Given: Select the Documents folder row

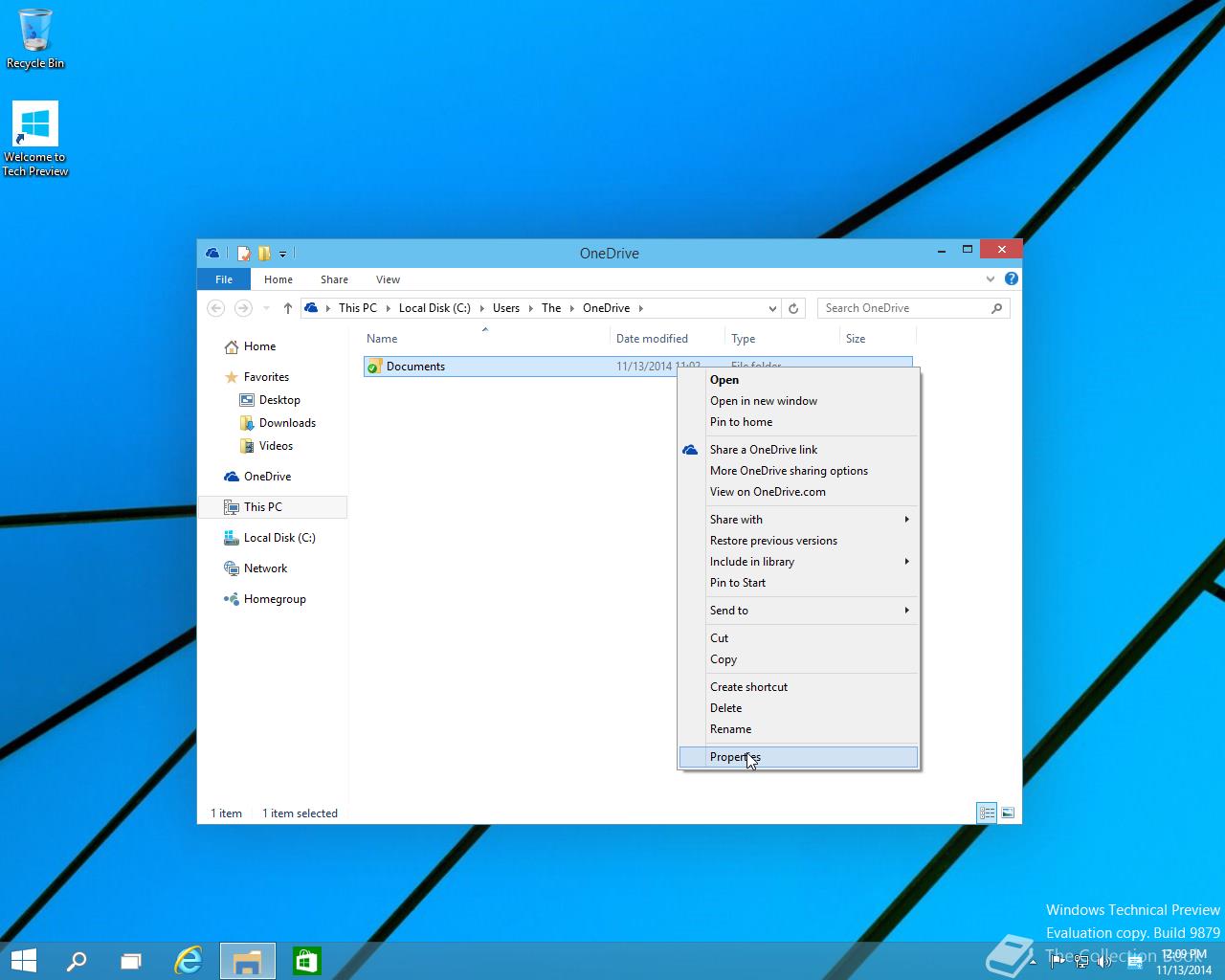Looking at the screenshot, I should 638,367.
